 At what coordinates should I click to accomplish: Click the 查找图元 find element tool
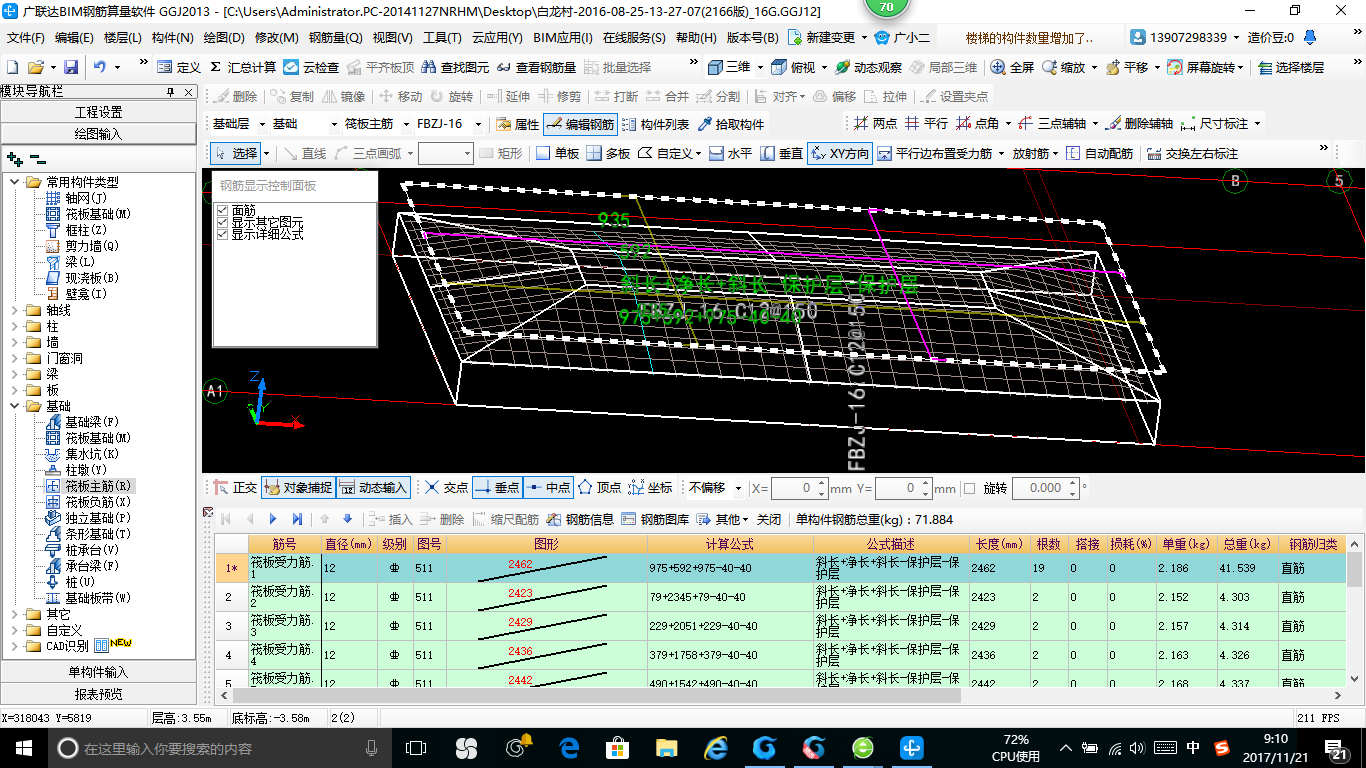click(x=457, y=67)
